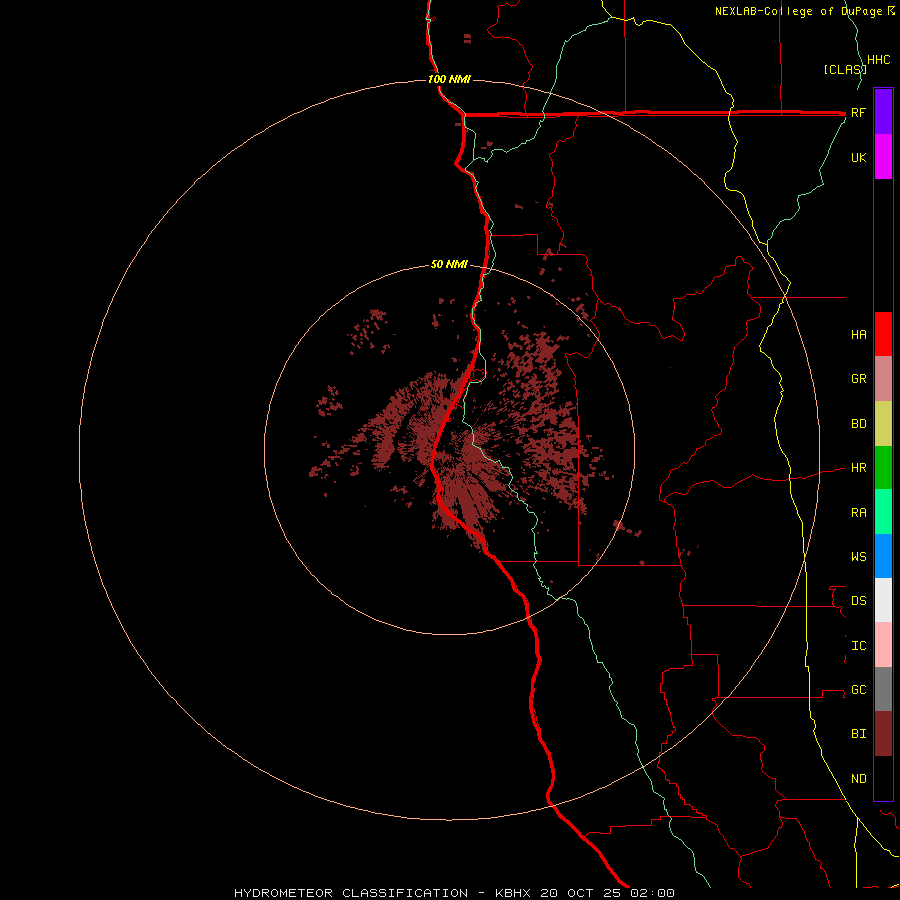Click the white DS dry snow swatch

883,600
